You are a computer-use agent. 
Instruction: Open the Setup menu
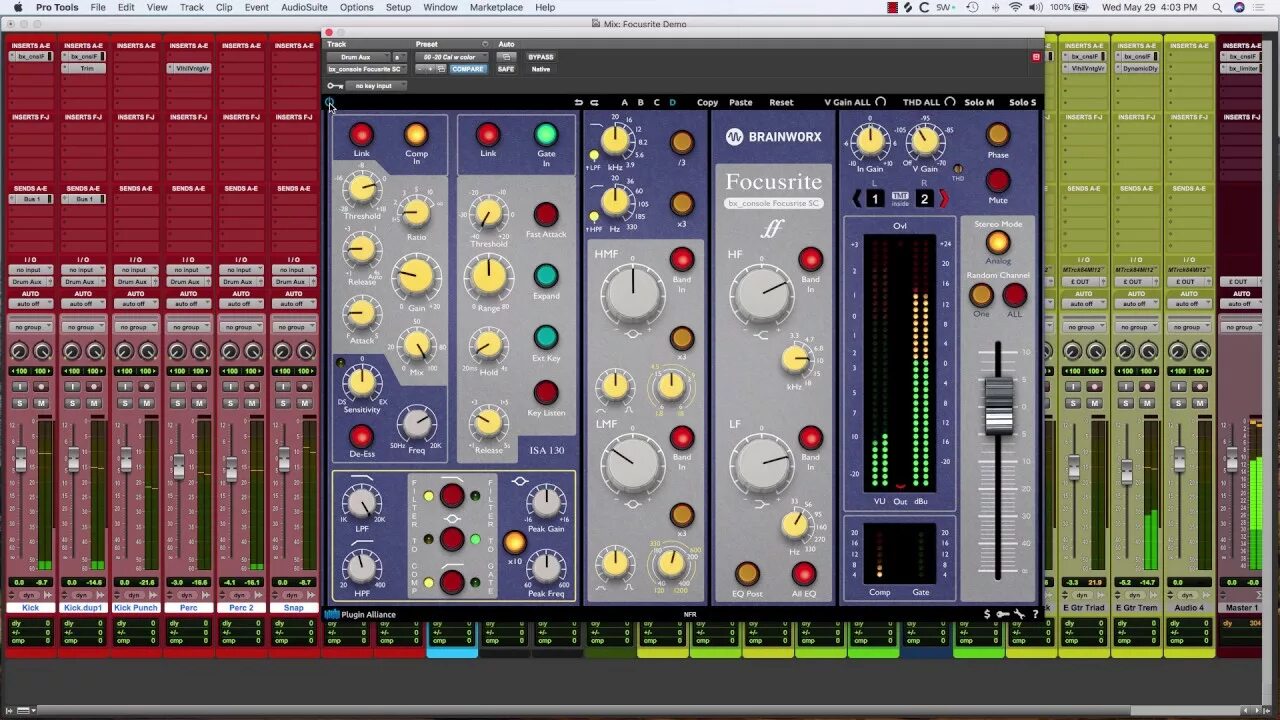tap(398, 7)
